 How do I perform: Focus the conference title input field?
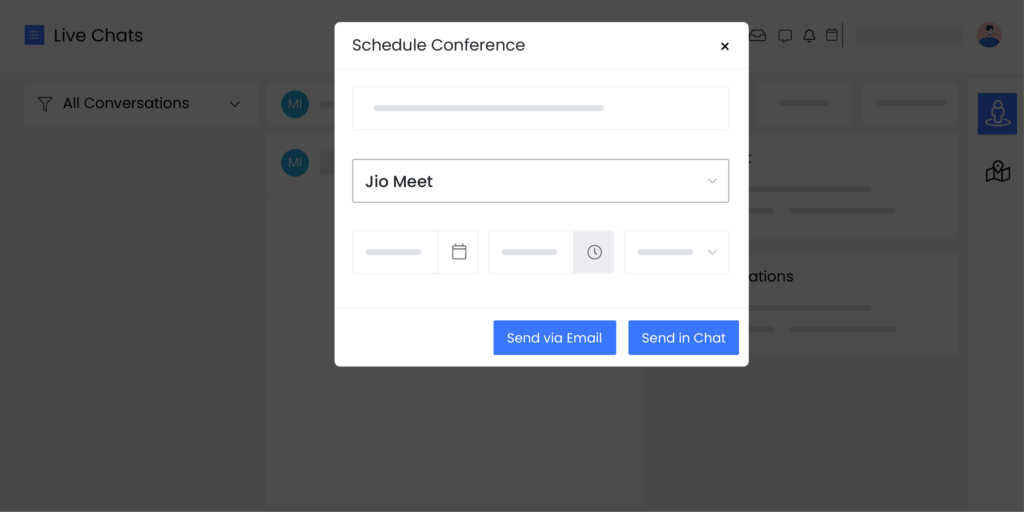[x=541, y=108]
